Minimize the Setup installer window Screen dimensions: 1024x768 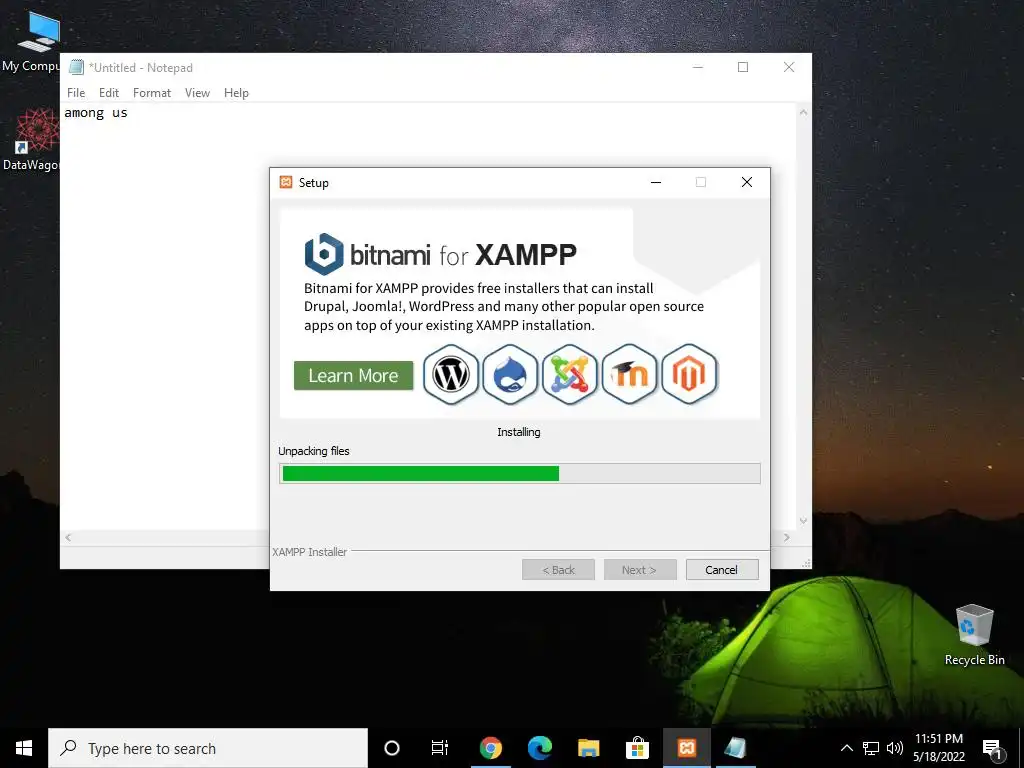point(656,182)
